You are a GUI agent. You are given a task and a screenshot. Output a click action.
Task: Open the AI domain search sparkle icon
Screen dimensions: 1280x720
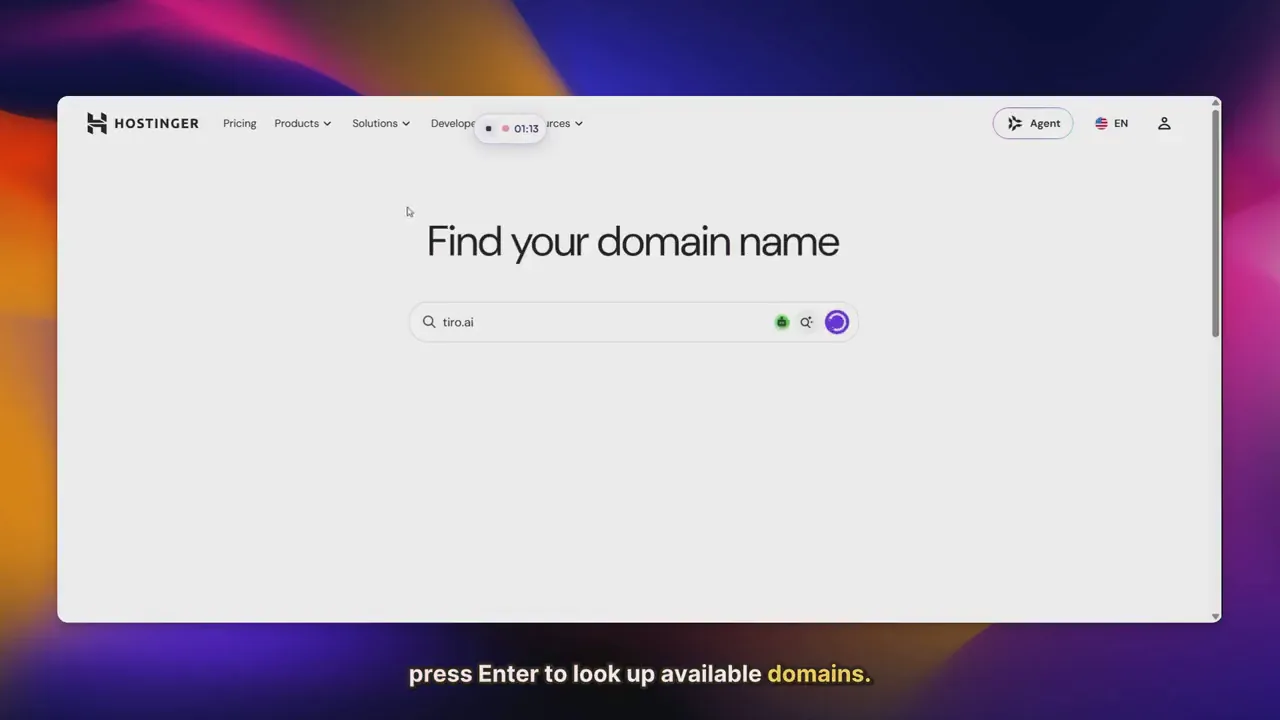click(x=806, y=322)
